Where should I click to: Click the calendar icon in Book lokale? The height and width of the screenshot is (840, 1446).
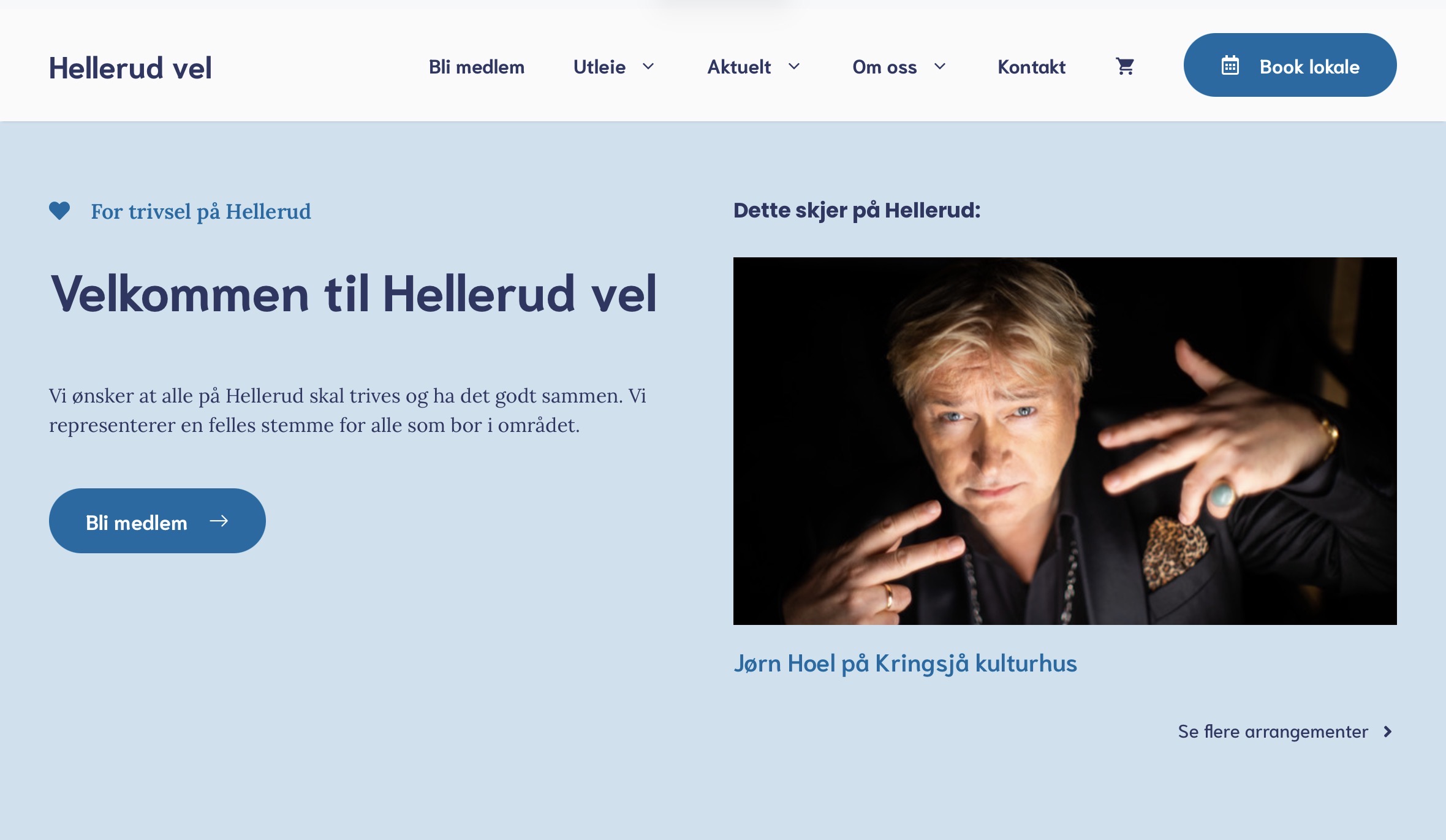(1230, 66)
